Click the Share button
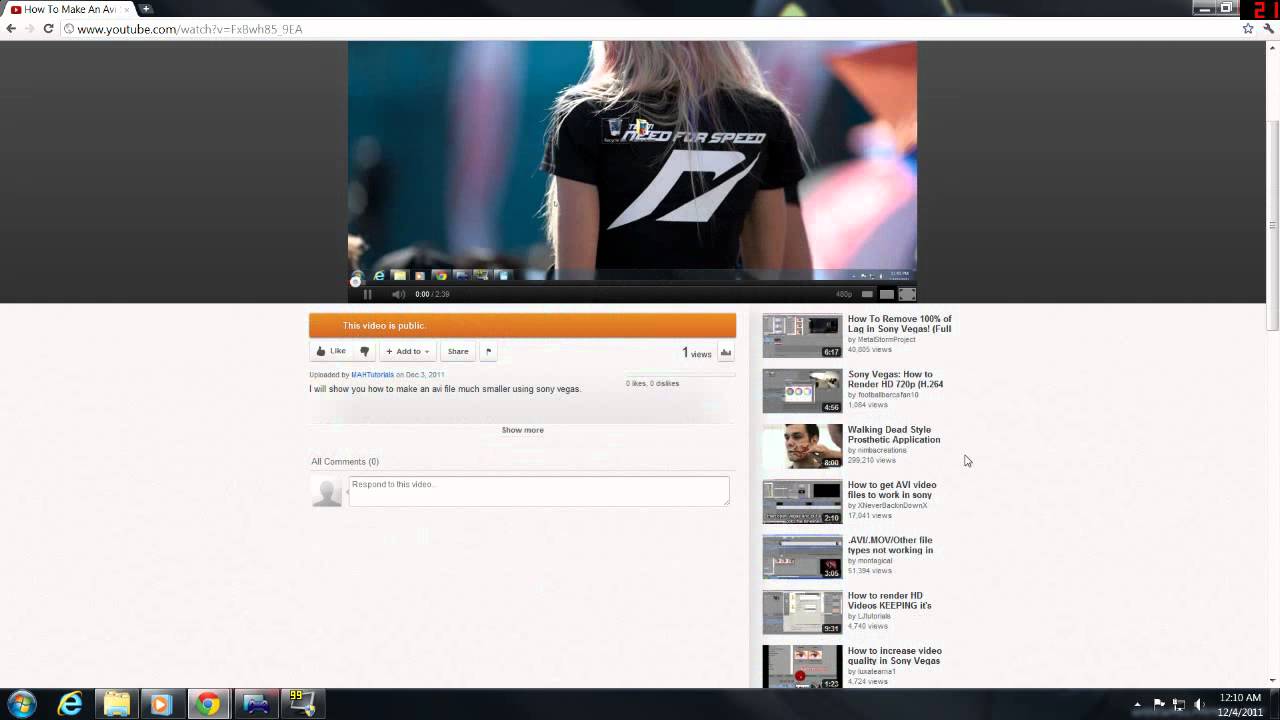1280x720 pixels. (x=458, y=351)
